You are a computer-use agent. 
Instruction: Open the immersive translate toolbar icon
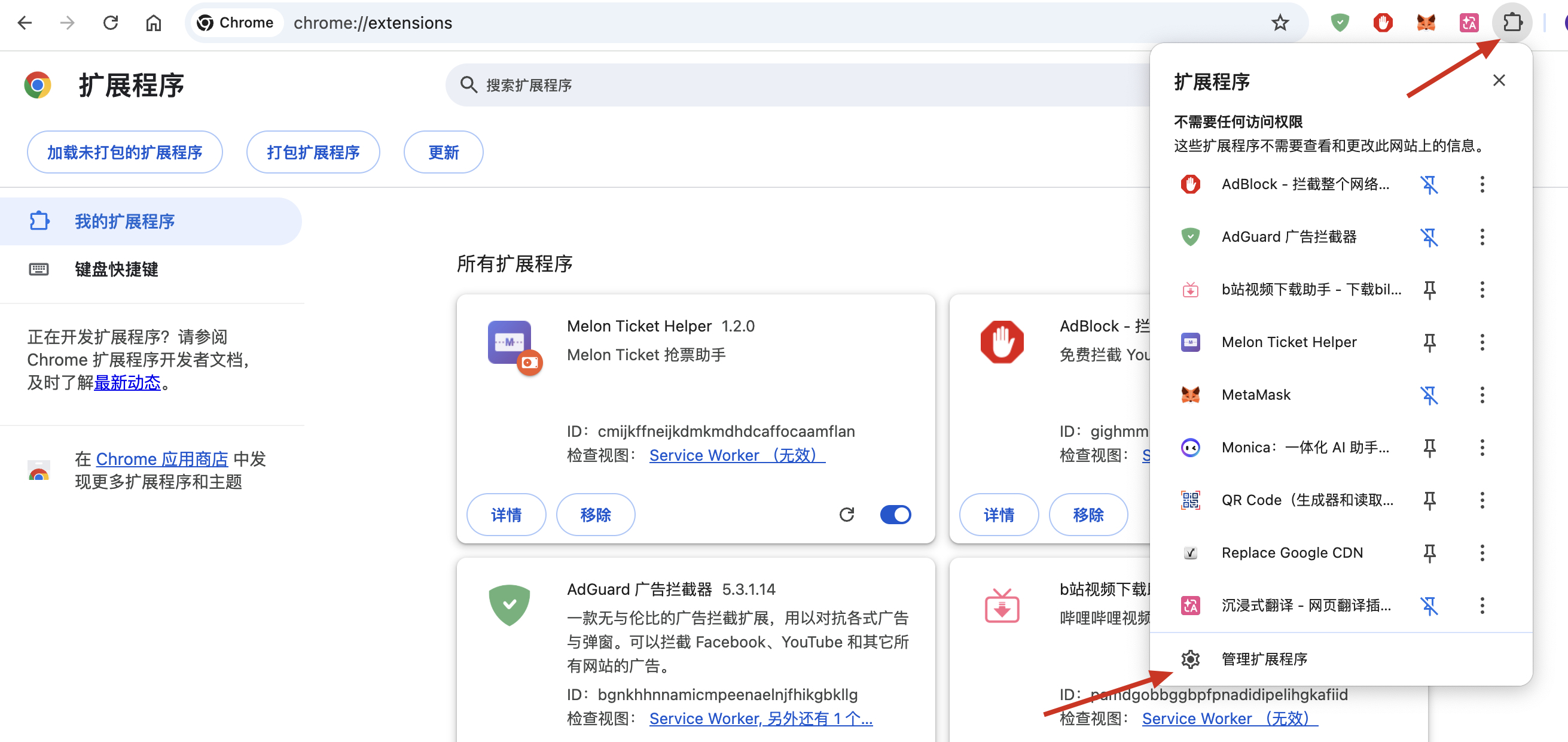(x=1469, y=23)
